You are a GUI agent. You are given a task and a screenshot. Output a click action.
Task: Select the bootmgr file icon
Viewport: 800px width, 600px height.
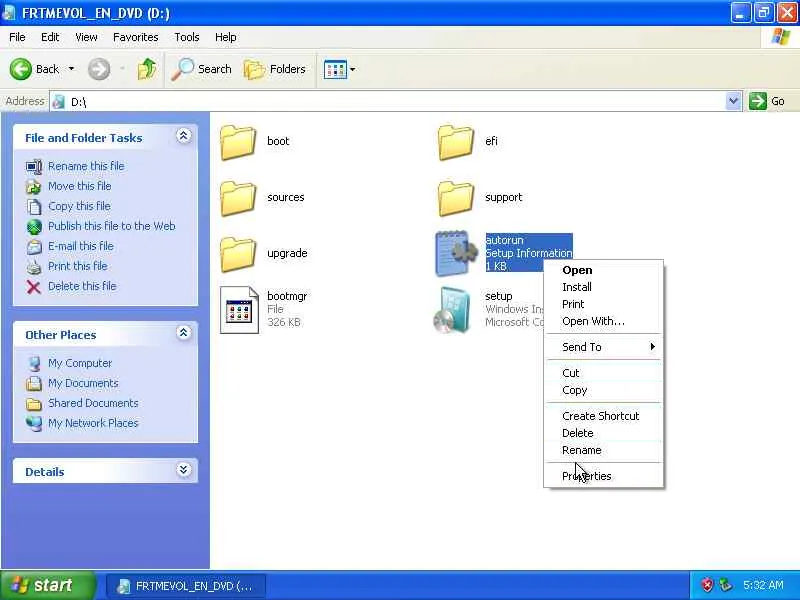click(x=239, y=310)
